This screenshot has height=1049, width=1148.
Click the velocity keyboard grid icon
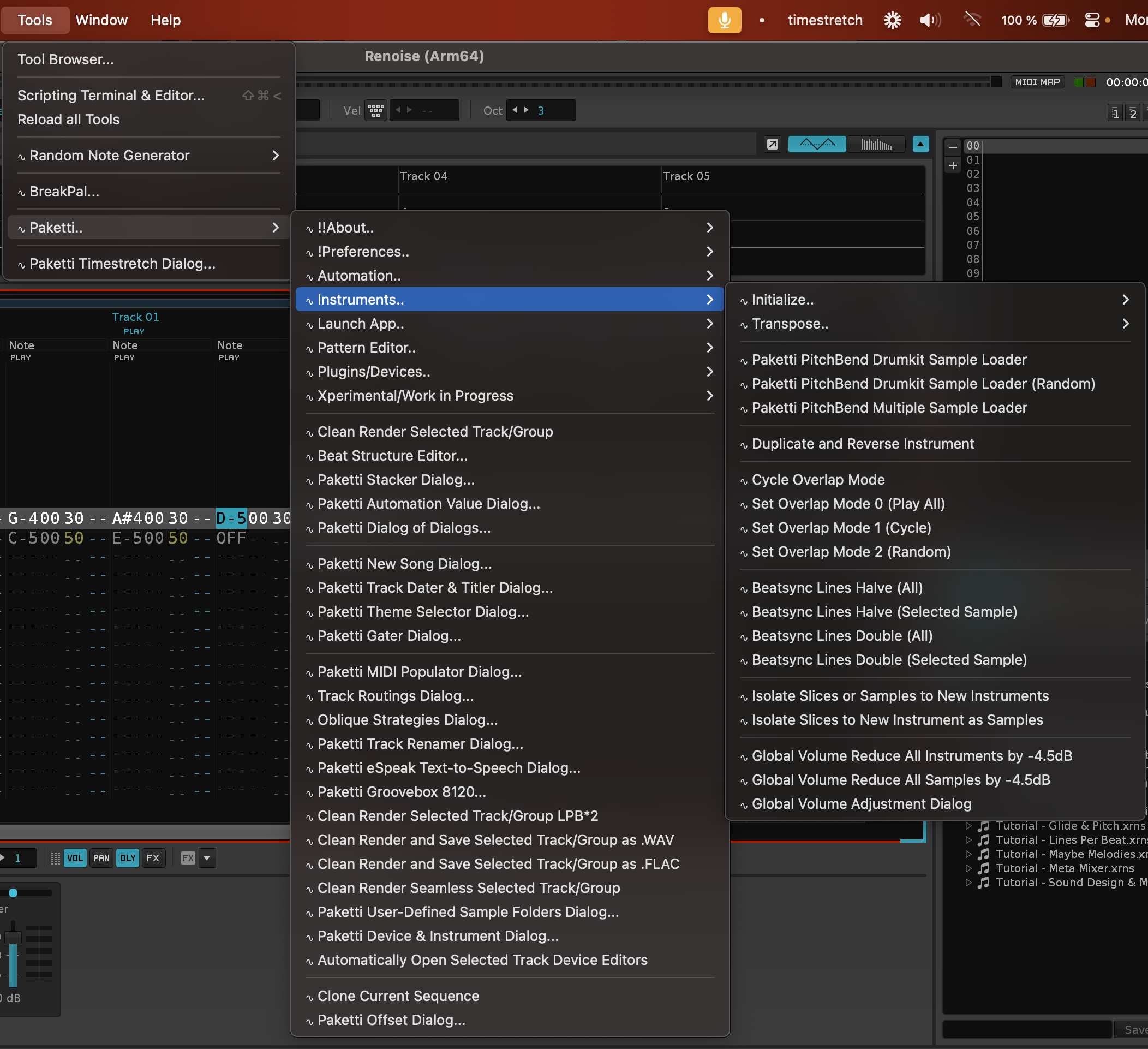click(x=376, y=110)
